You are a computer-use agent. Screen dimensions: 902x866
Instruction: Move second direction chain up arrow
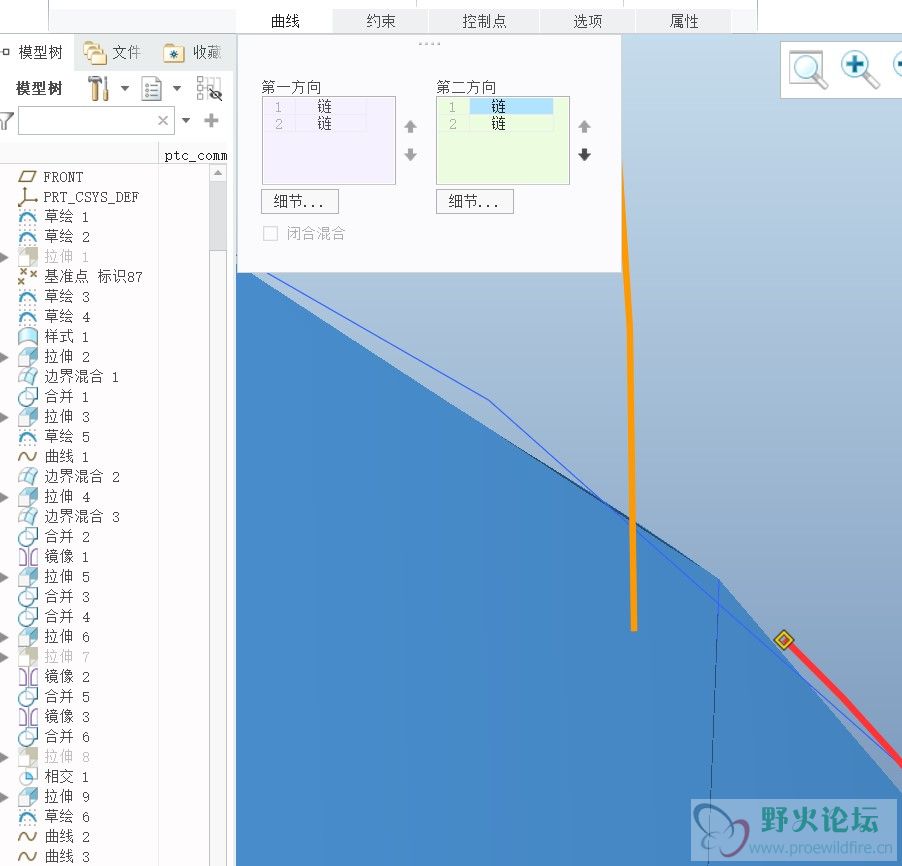pos(584,127)
